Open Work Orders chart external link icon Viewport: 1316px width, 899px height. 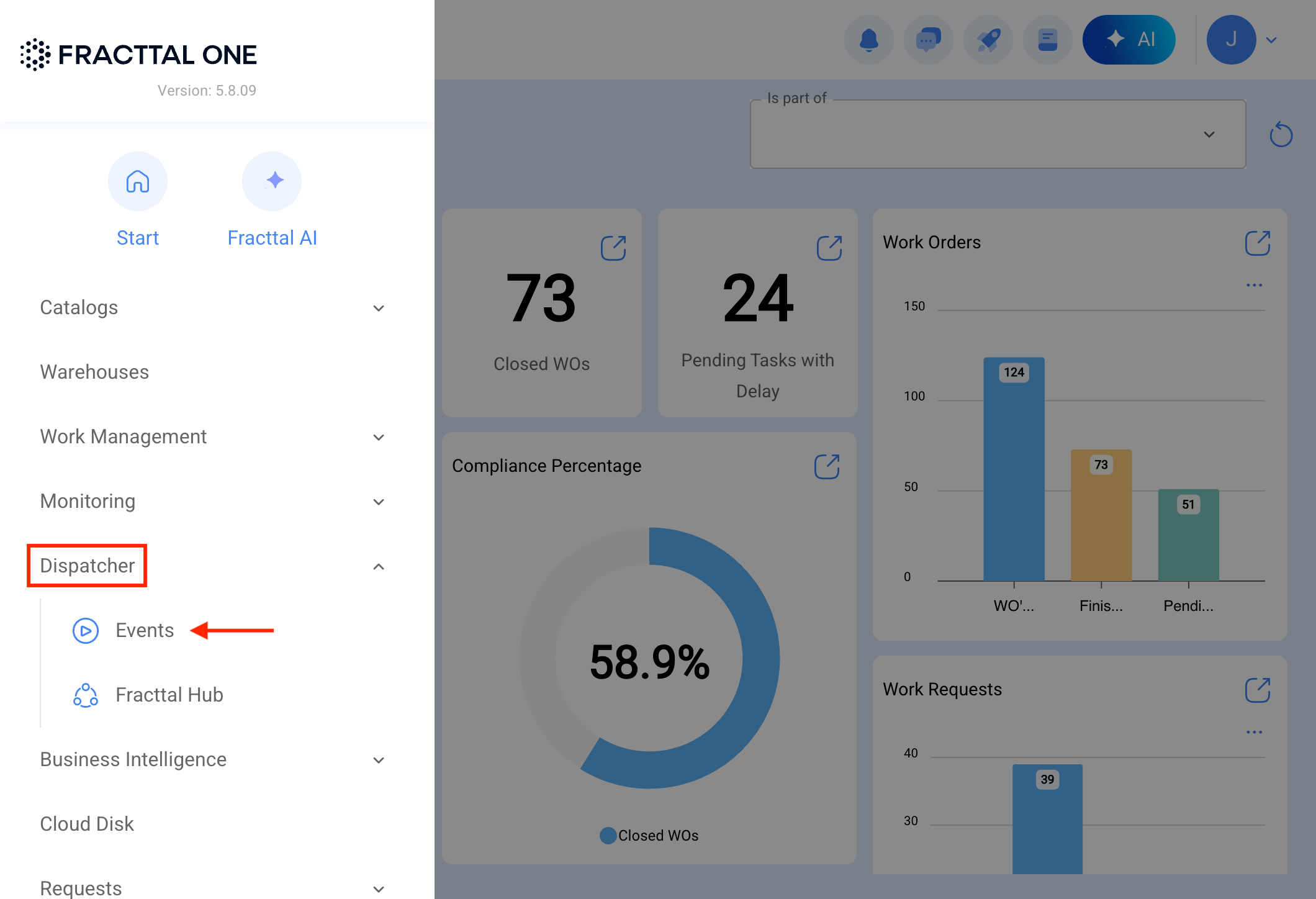(x=1258, y=243)
